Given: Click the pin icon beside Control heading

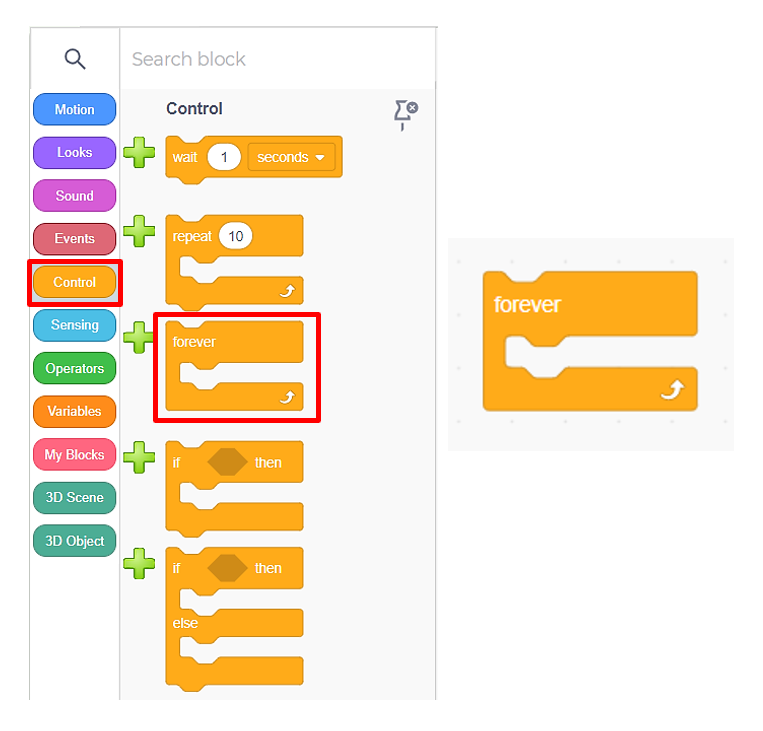Looking at the screenshot, I should click(x=405, y=114).
